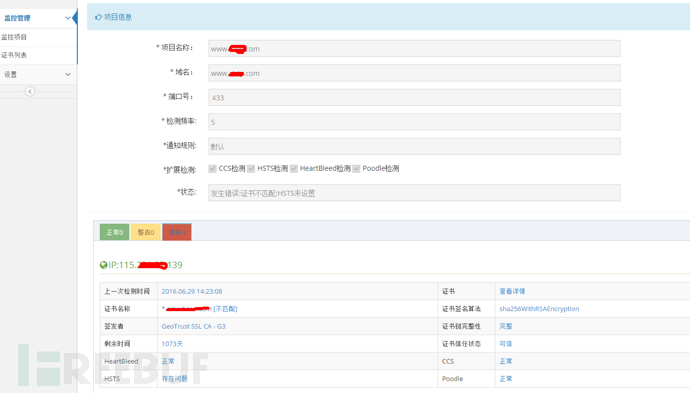Viewport: 690px width, 393px height.
Task: Click the 项目信息 panel heading
Action: click(118, 17)
